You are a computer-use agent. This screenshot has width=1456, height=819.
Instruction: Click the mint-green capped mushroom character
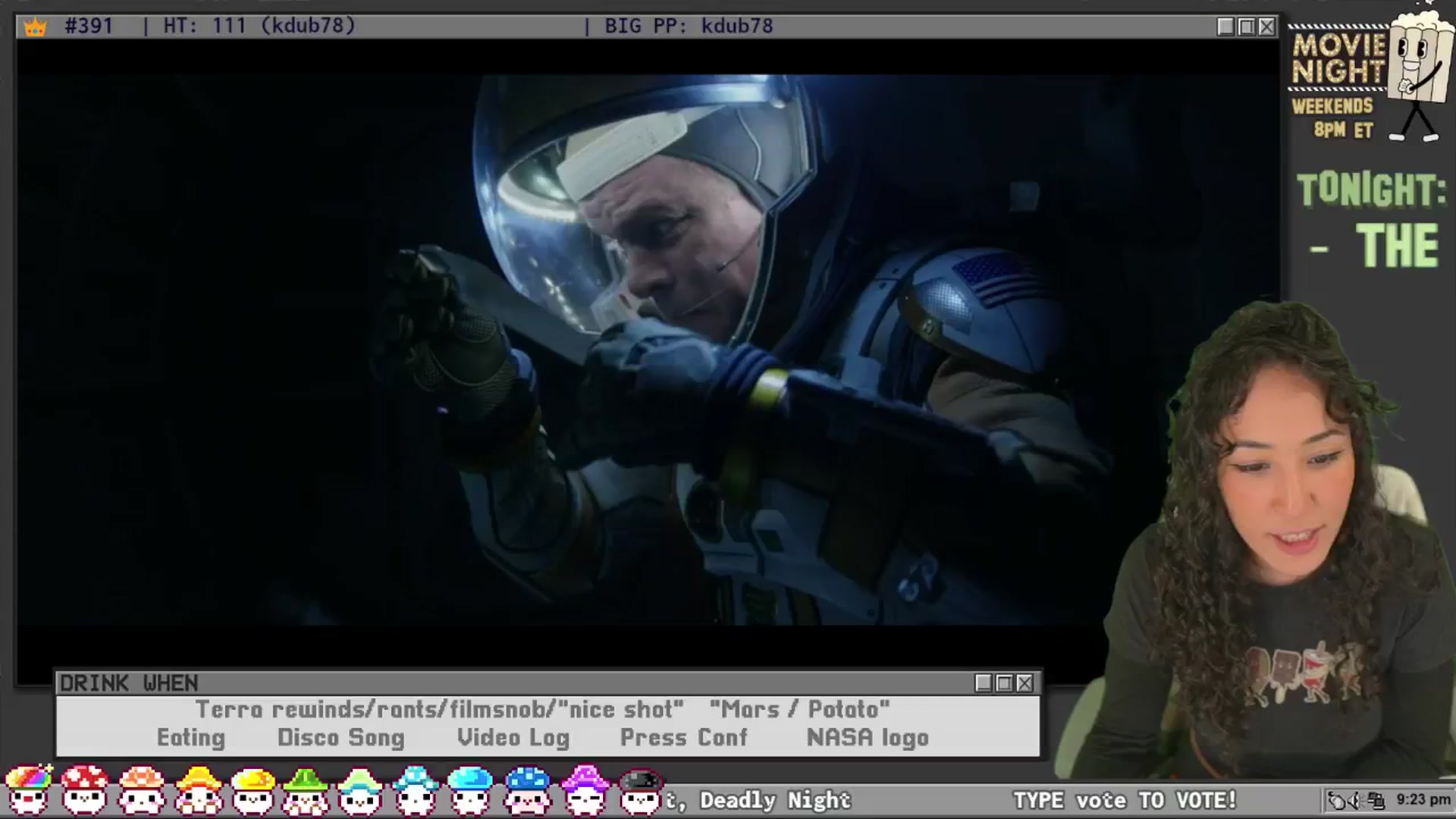pos(360,790)
